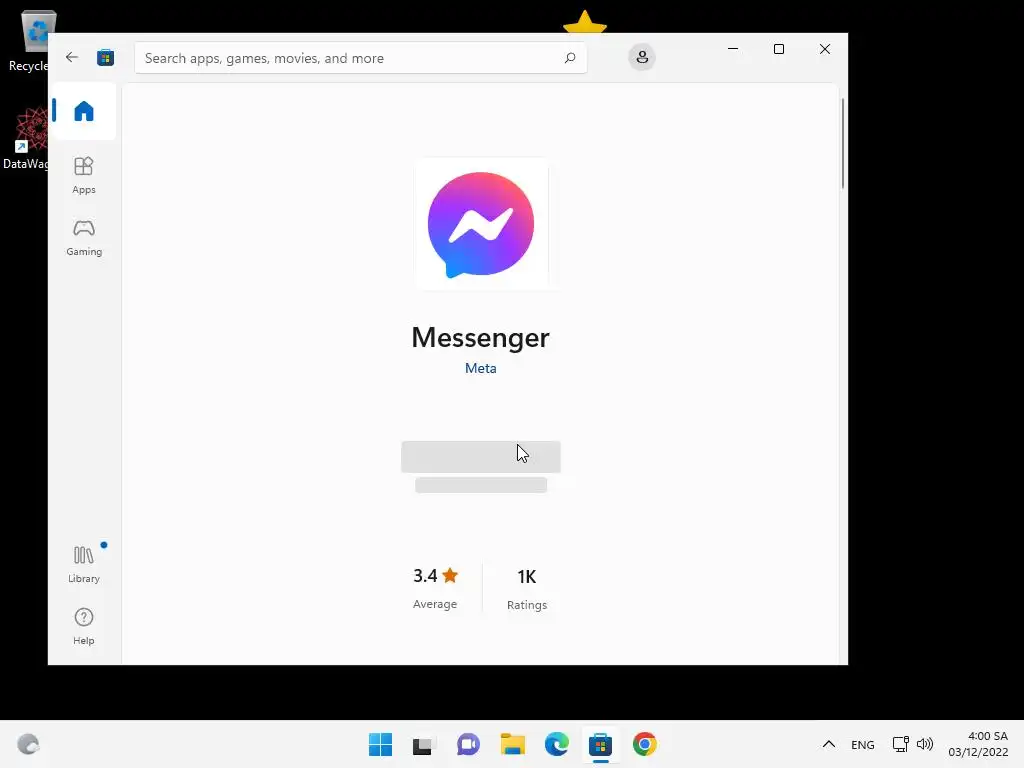Close the Microsoft Store window
Screen dimensions: 1024x768
[825, 49]
